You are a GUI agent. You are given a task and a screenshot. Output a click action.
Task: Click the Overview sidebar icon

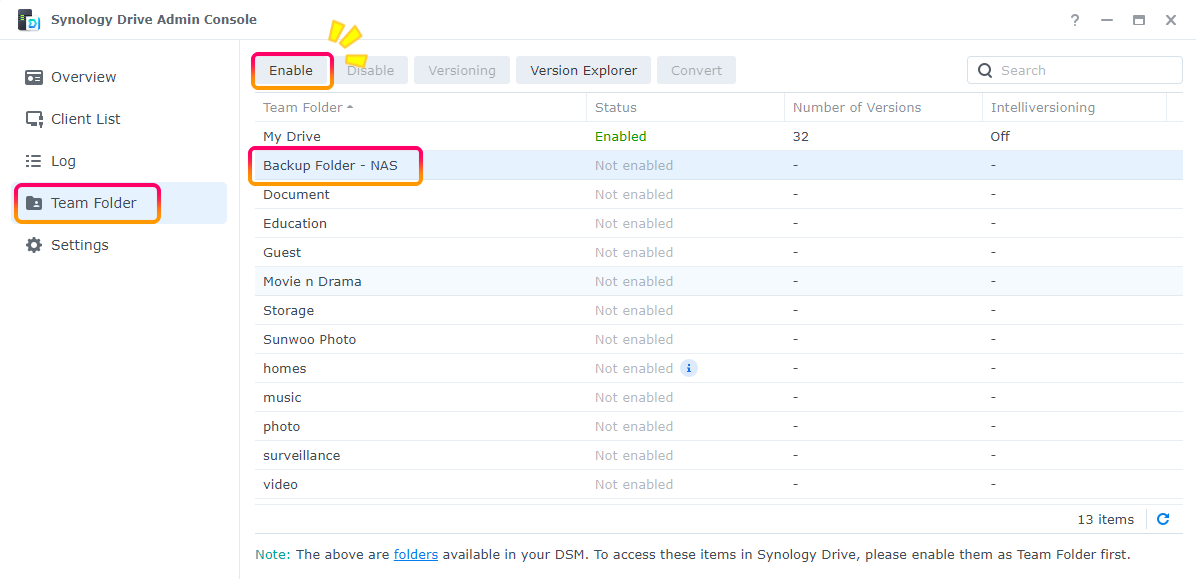point(34,77)
